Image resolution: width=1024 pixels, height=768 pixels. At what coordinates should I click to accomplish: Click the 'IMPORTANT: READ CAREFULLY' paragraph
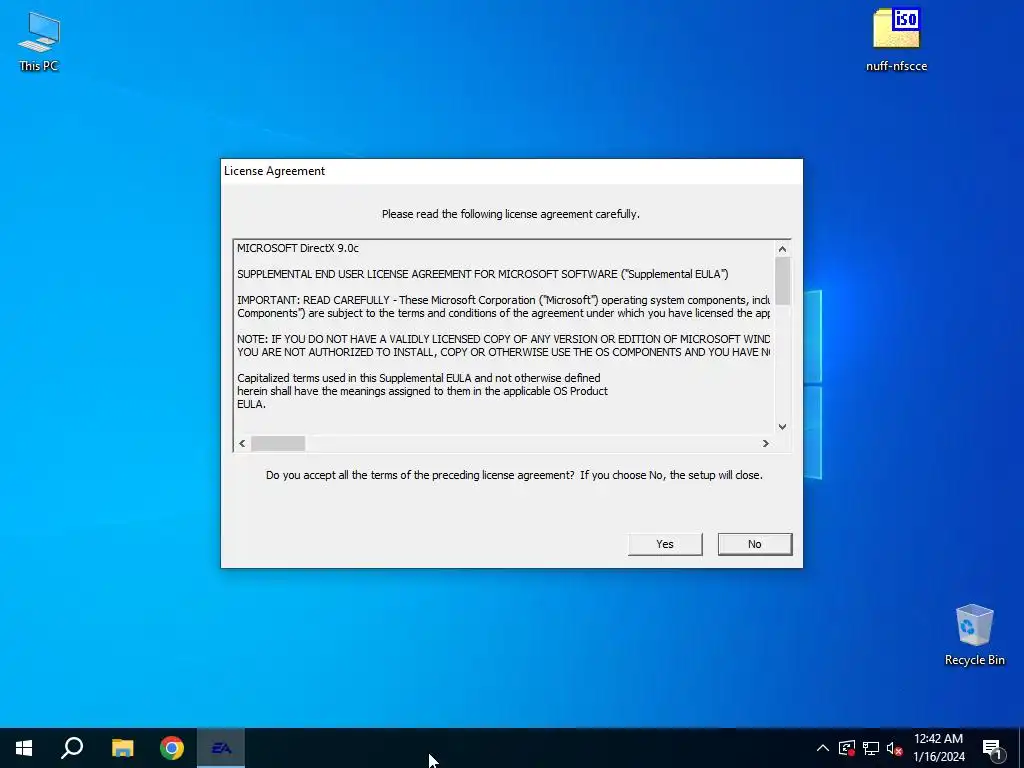coord(504,307)
